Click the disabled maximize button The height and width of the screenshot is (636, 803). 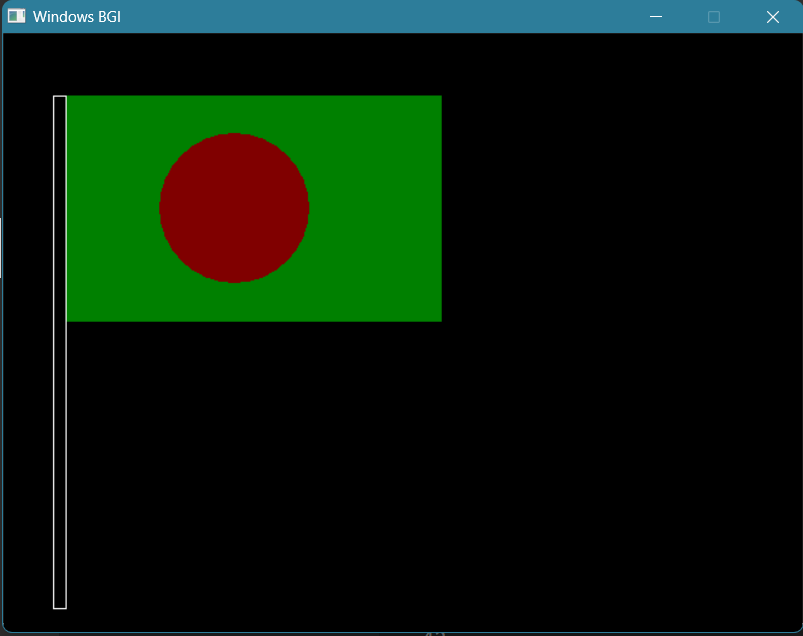pyautogui.click(x=713, y=17)
